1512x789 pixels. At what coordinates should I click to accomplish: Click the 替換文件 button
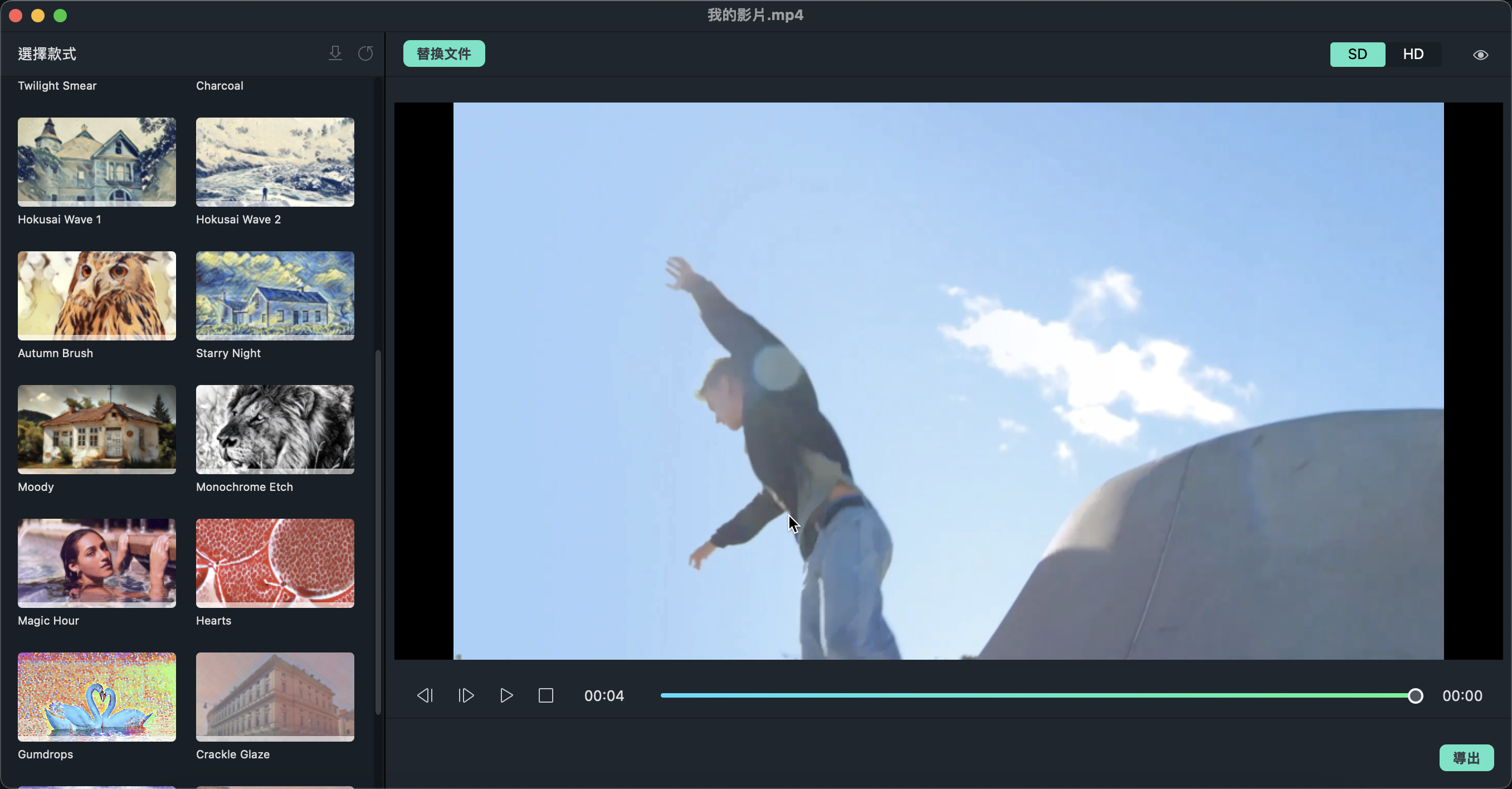443,53
